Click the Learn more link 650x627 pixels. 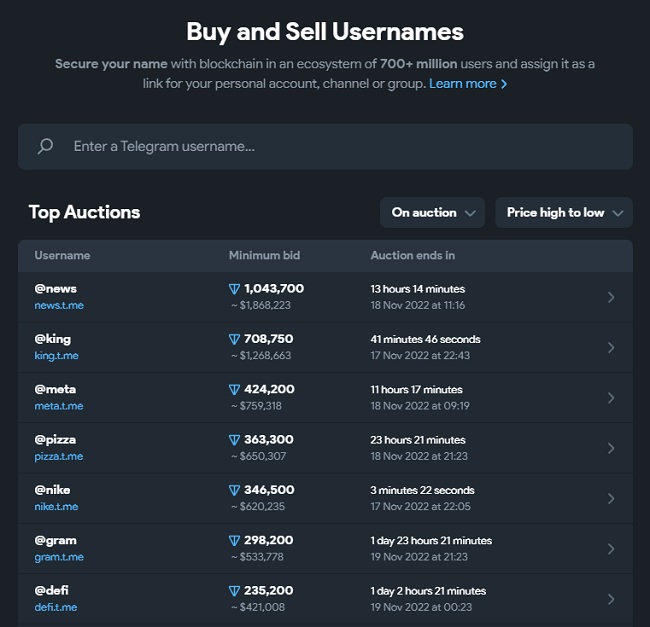468,84
